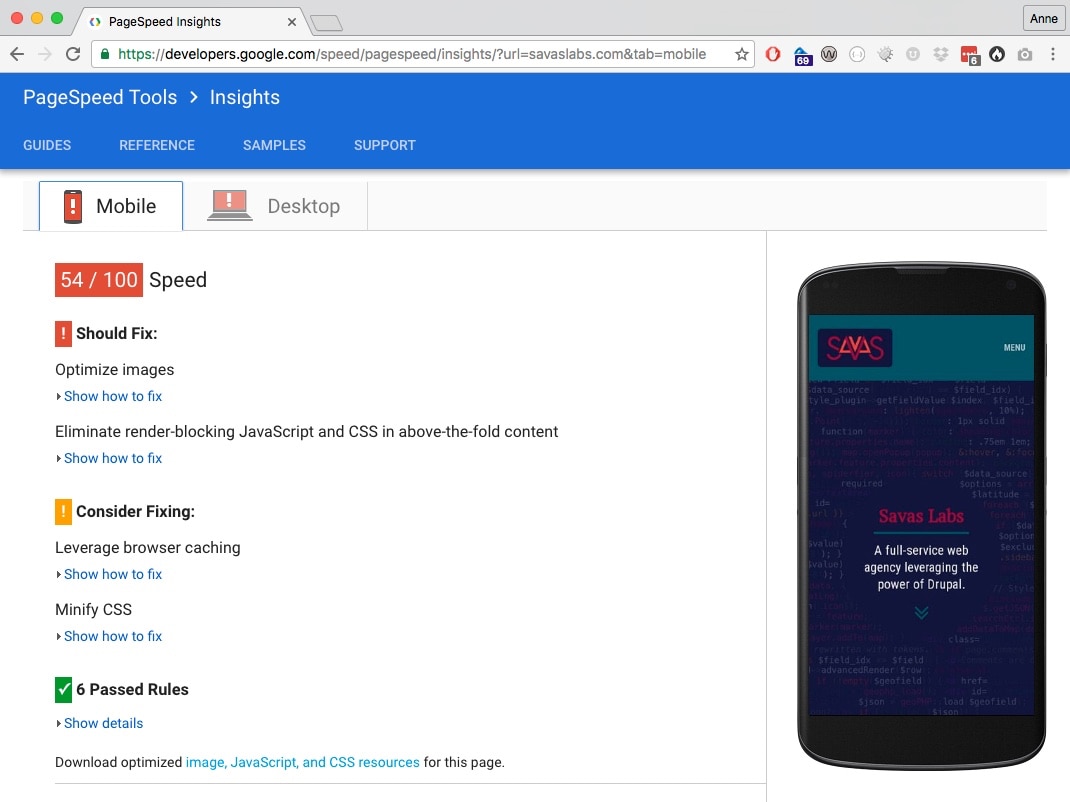Click the red Should Fix warning icon
This screenshot has height=802, width=1070.
click(x=61, y=333)
